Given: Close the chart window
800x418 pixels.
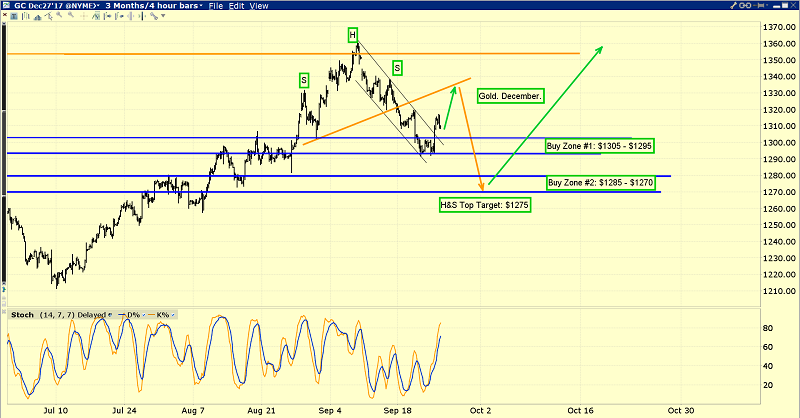Looking at the screenshot, I should click(x=793, y=5).
